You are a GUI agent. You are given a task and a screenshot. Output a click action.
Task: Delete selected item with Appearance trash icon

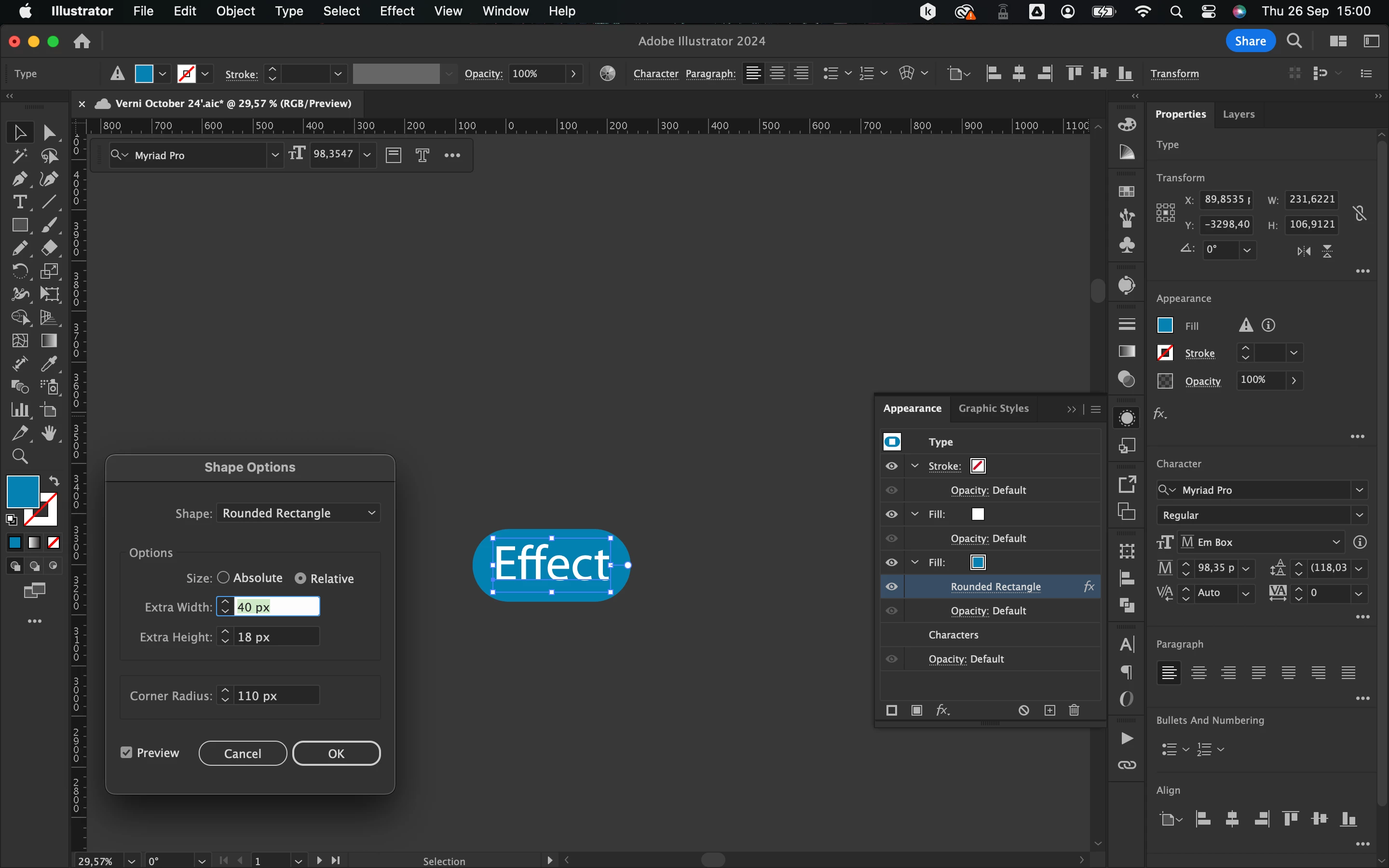point(1074,711)
